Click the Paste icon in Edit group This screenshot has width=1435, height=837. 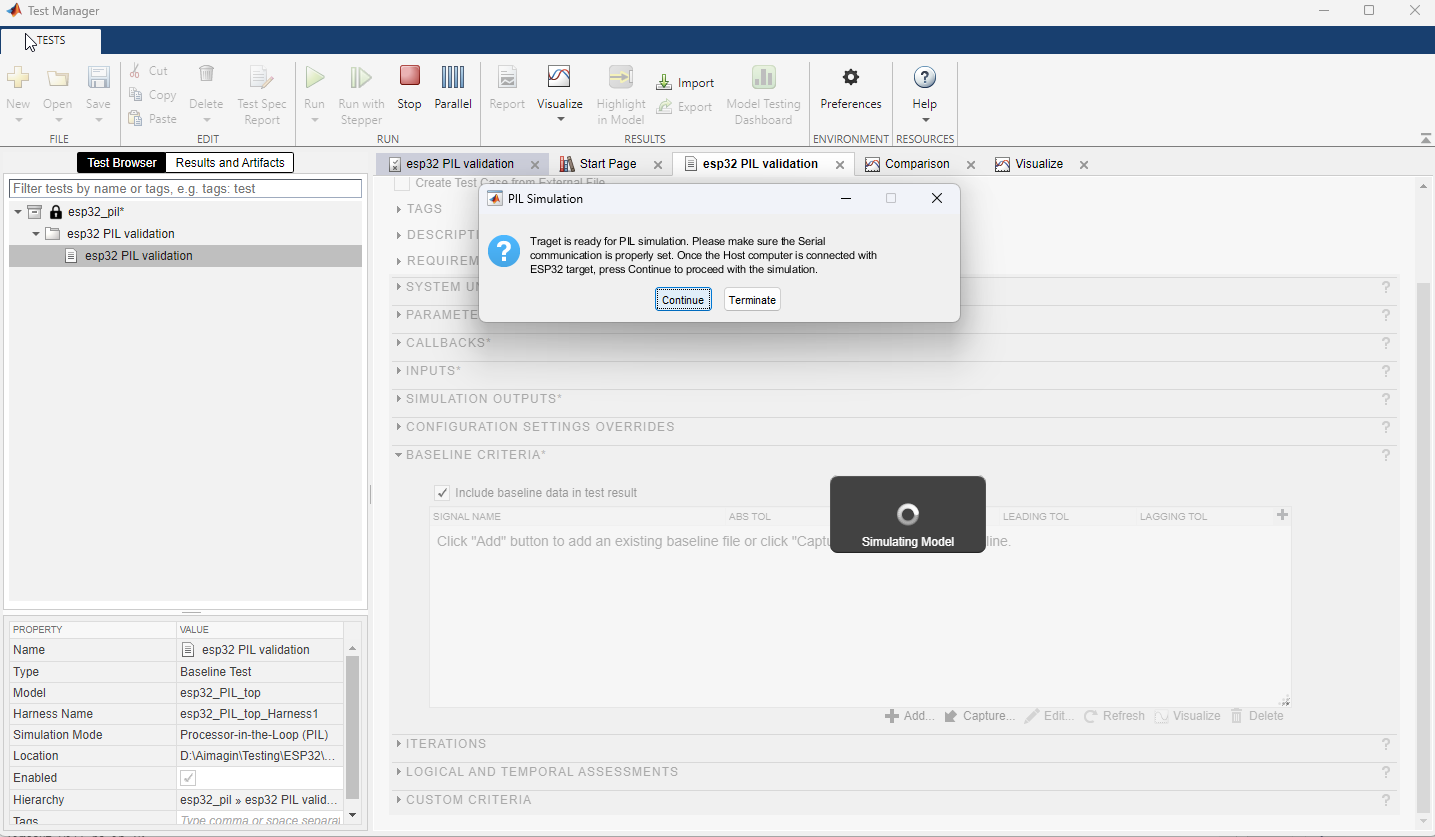(x=136, y=119)
